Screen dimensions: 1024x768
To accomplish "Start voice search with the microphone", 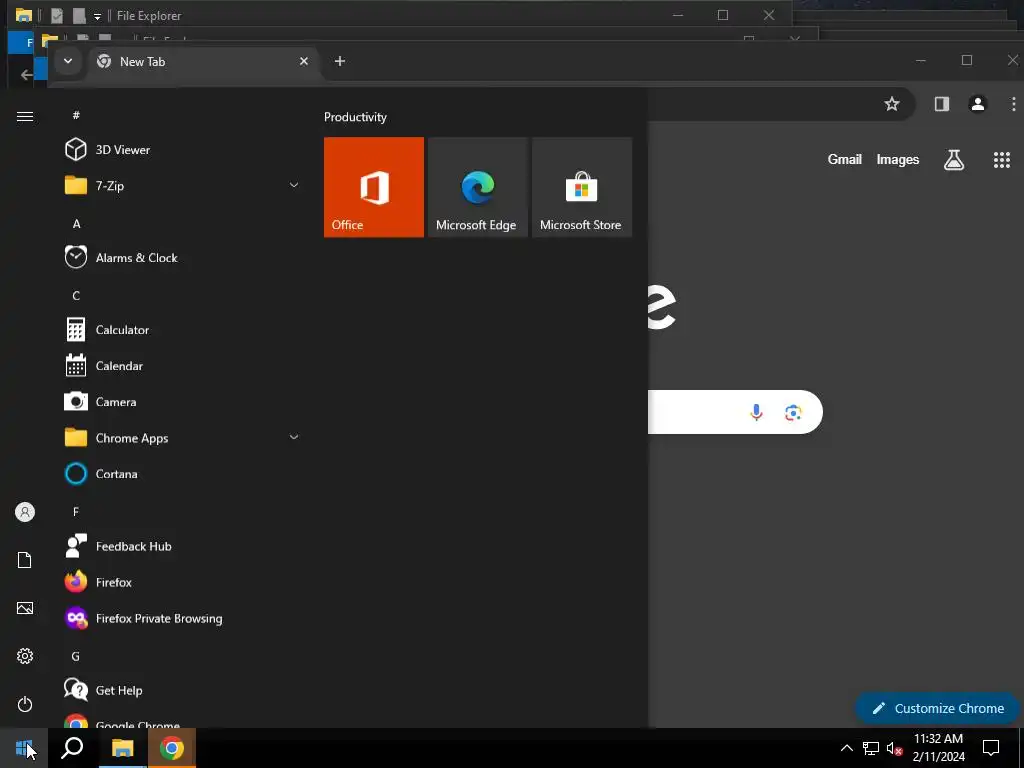I will point(756,412).
